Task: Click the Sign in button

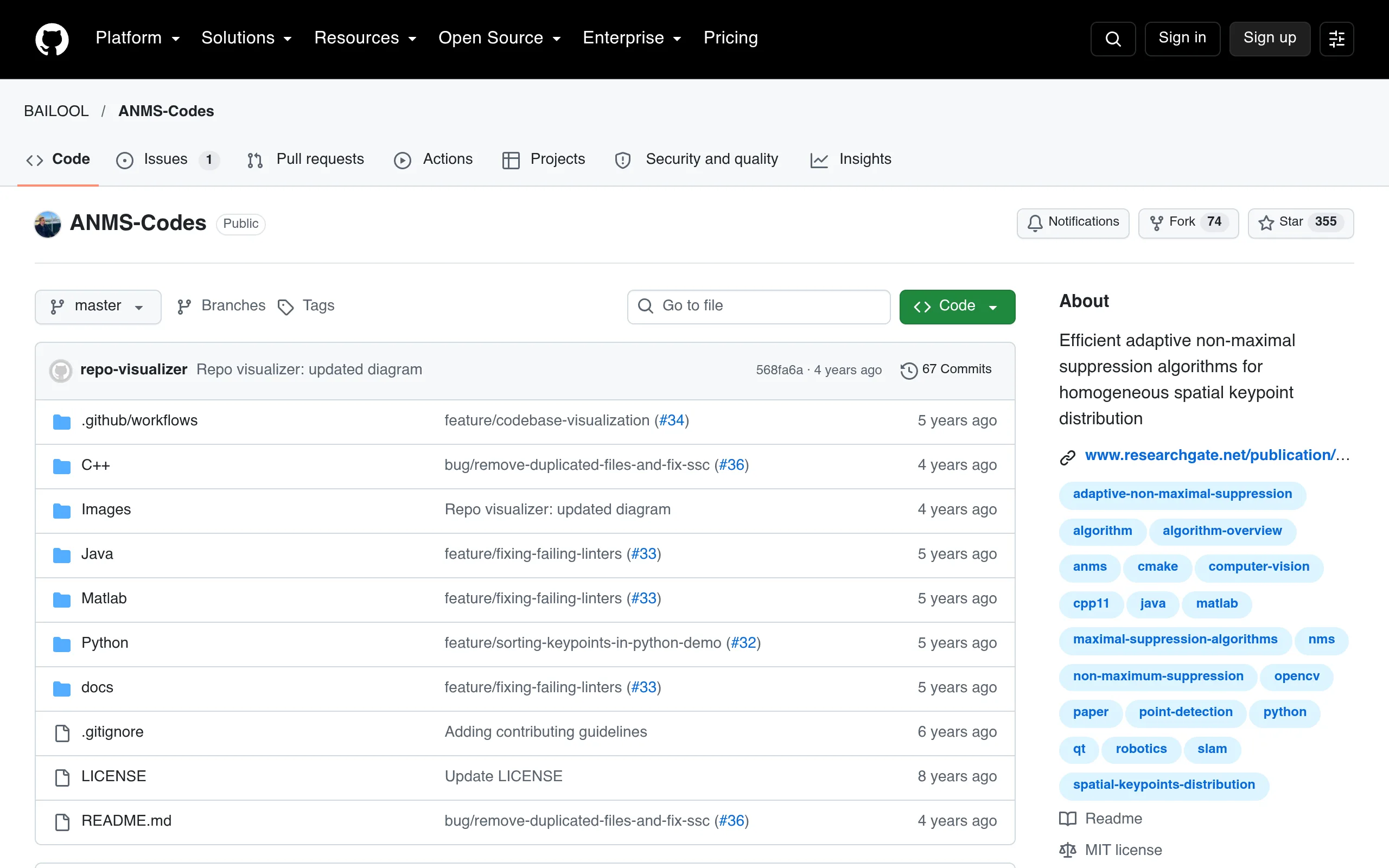Action: [x=1182, y=39]
